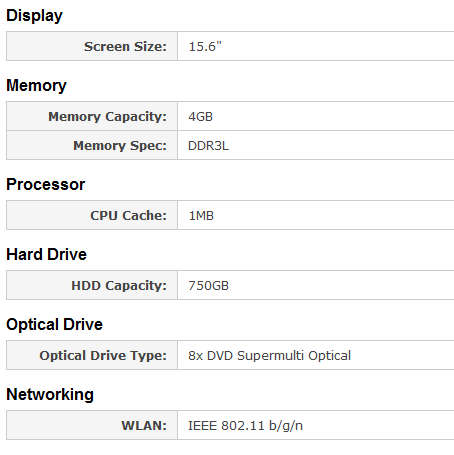Select the Screen Size label
The width and height of the screenshot is (454, 455).
(x=125, y=46)
